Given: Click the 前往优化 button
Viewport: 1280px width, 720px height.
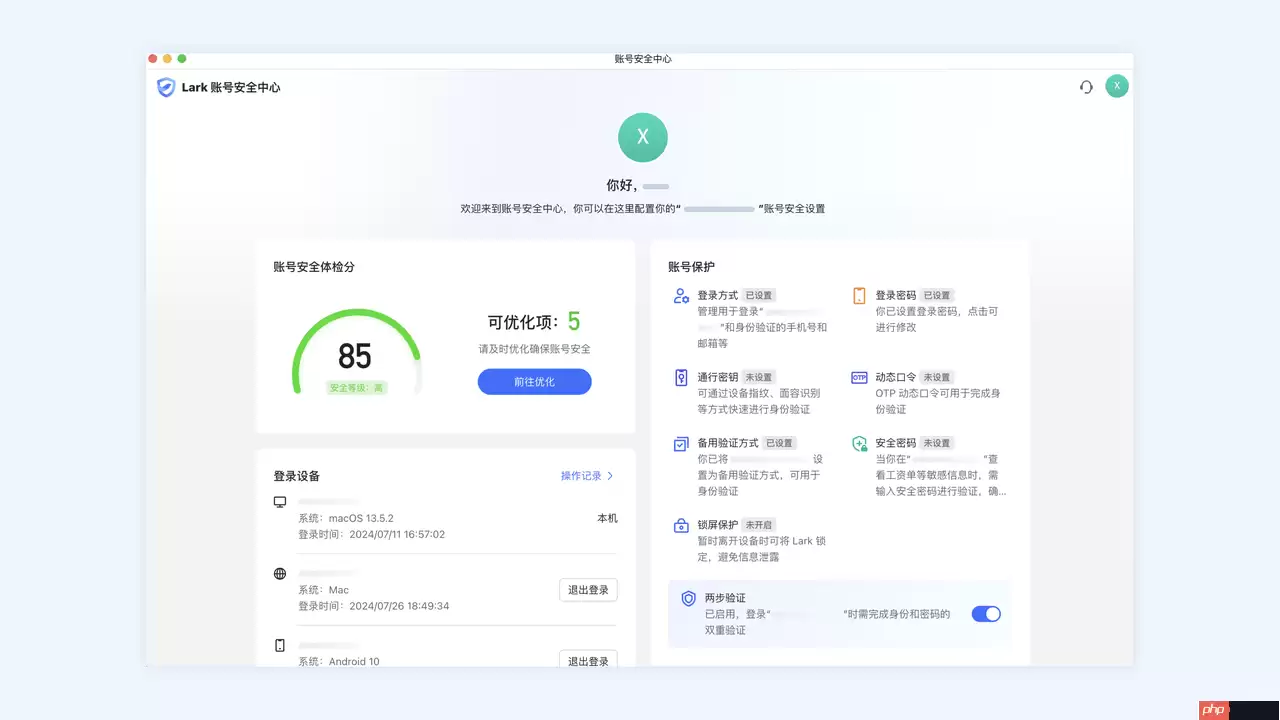Looking at the screenshot, I should coord(534,381).
